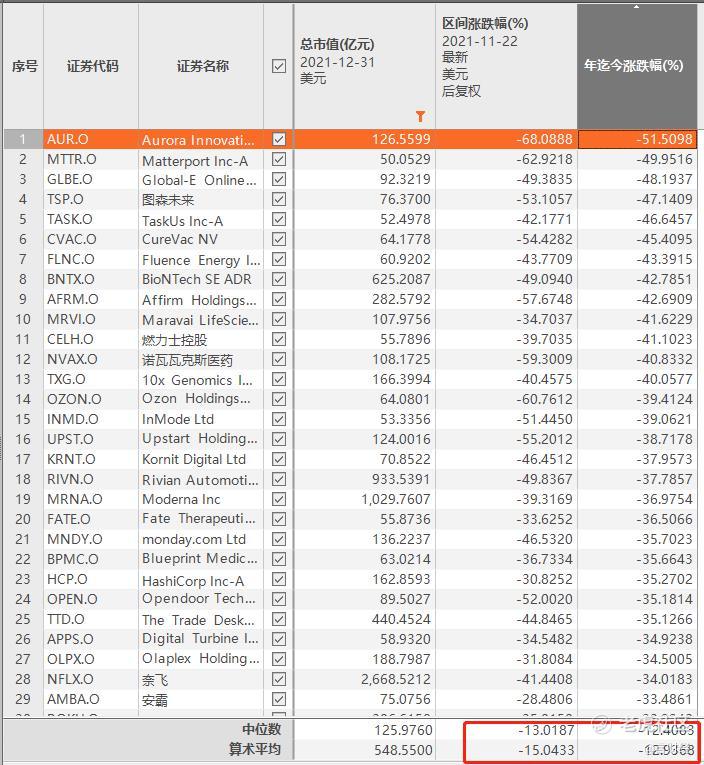This screenshot has width=704, height=765.
Task: Select the 燃力士控股 name cell
Action: (201, 340)
